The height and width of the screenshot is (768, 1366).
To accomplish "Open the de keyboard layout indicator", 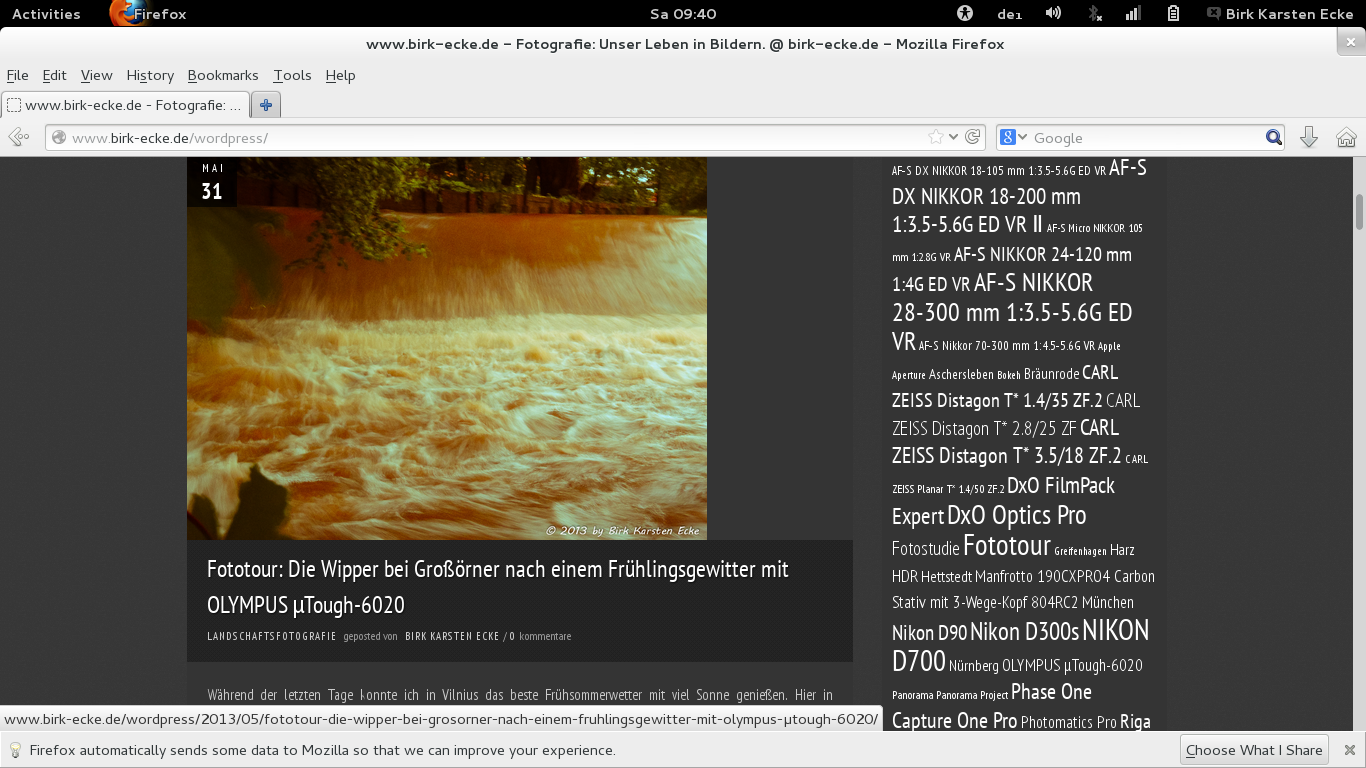I will 1008,14.
